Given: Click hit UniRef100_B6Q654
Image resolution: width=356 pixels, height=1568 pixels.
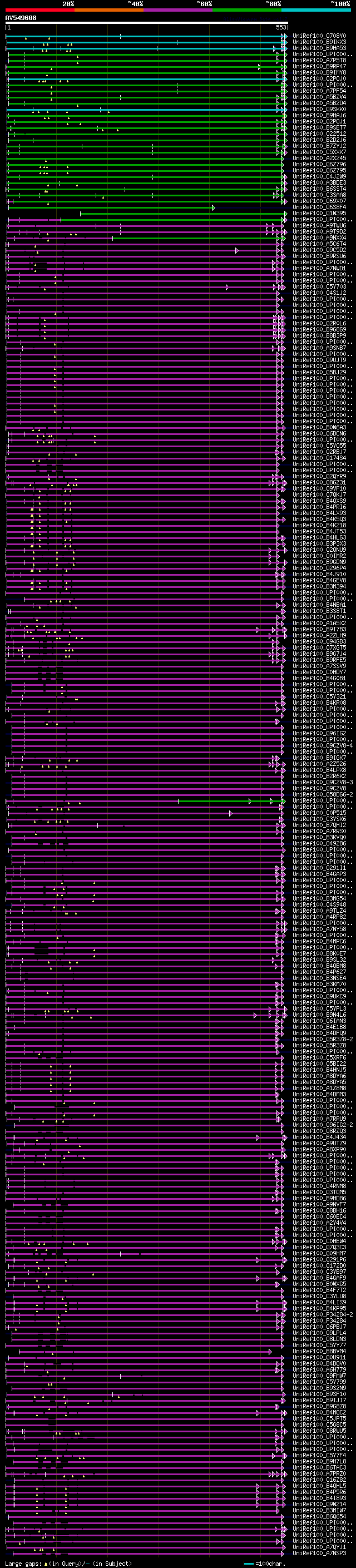Looking at the screenshot, I should pyautogui.click(x=319, y=1516).
